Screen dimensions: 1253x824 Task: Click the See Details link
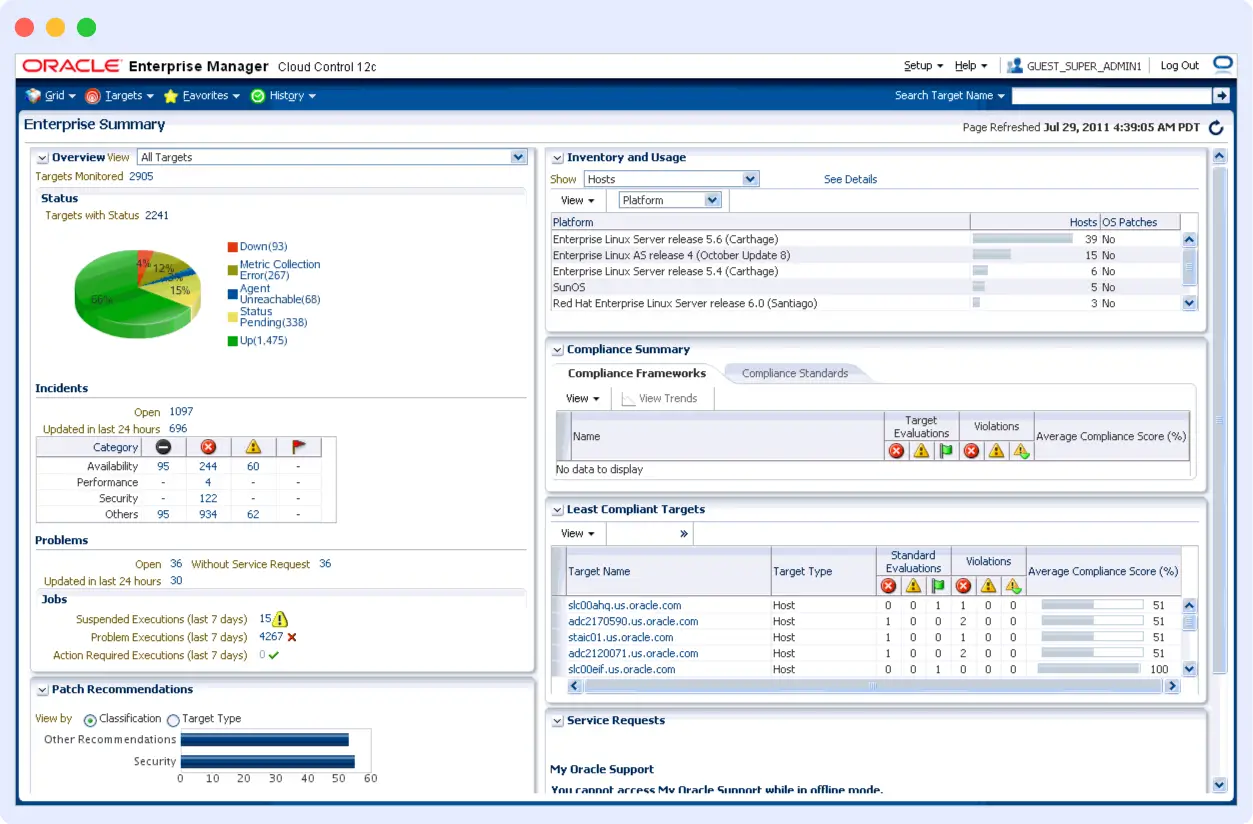[x=851, y=178]
